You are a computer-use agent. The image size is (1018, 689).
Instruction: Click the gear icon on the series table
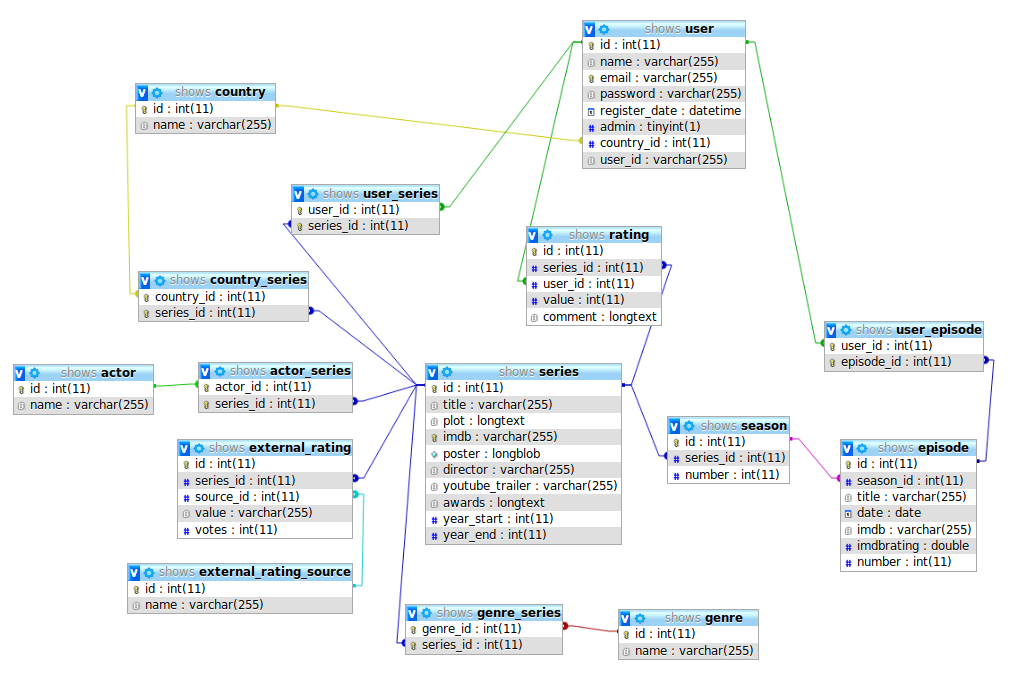447,372
